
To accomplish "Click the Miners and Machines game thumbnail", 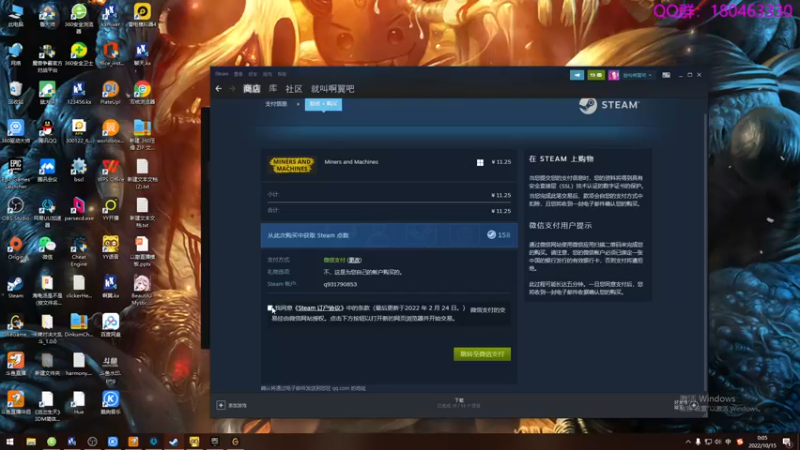I will point(291,165).
